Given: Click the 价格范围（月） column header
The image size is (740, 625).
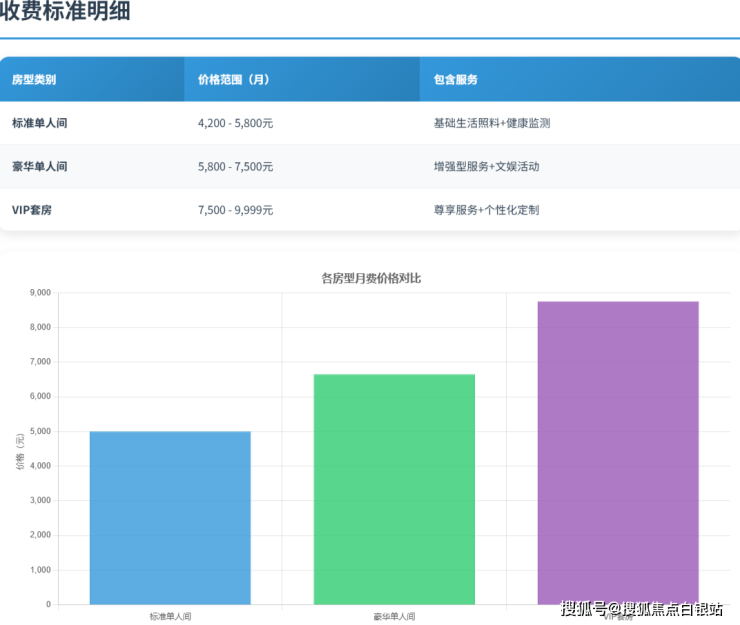Looking at the screenshot, I should 233,79.
